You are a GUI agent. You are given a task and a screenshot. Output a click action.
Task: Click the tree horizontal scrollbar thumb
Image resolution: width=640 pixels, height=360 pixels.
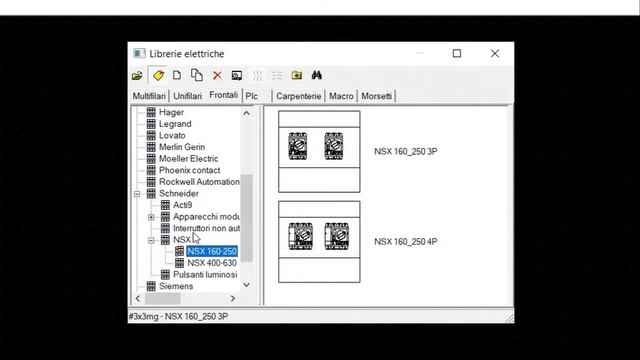tap(163, 299)
